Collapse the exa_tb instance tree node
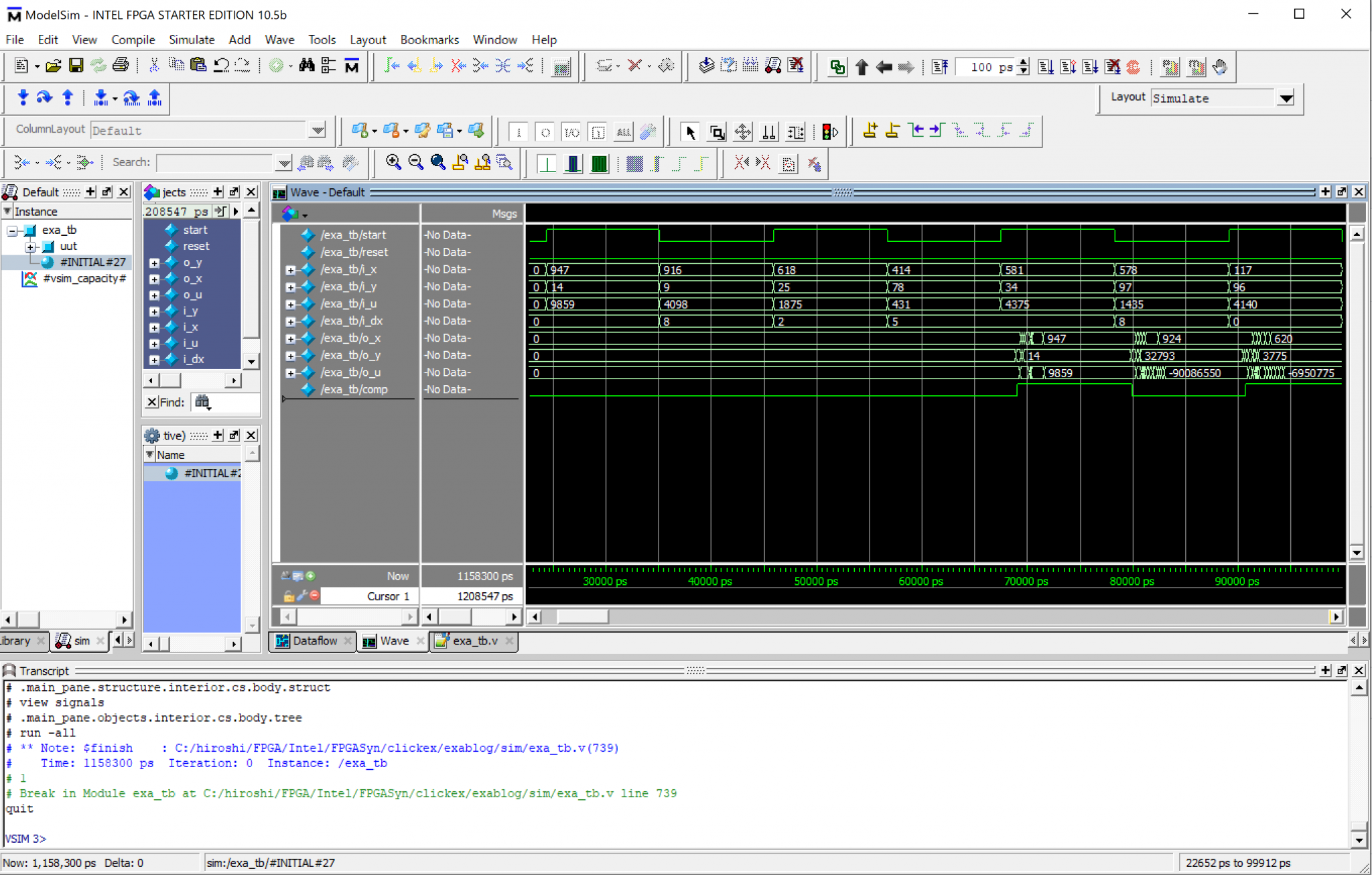This screenshot has height=875, width=1372. [x=12, y=230]
